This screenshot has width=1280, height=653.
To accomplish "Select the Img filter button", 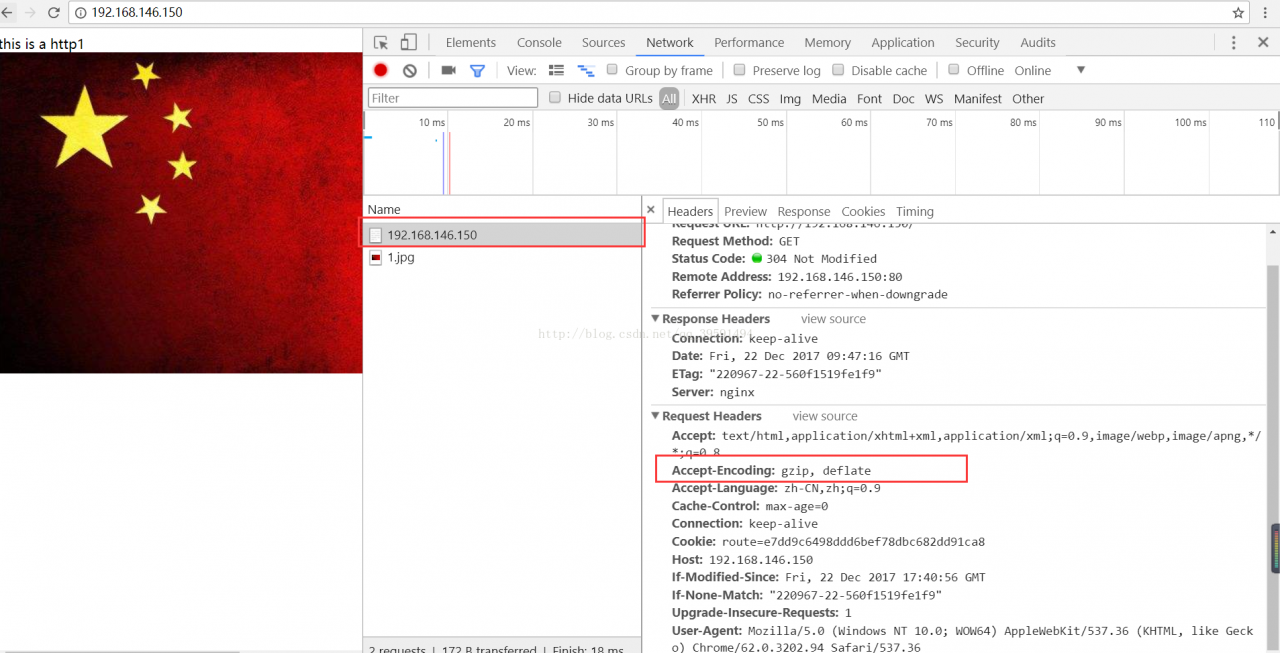I will click(x=790, y=98).
